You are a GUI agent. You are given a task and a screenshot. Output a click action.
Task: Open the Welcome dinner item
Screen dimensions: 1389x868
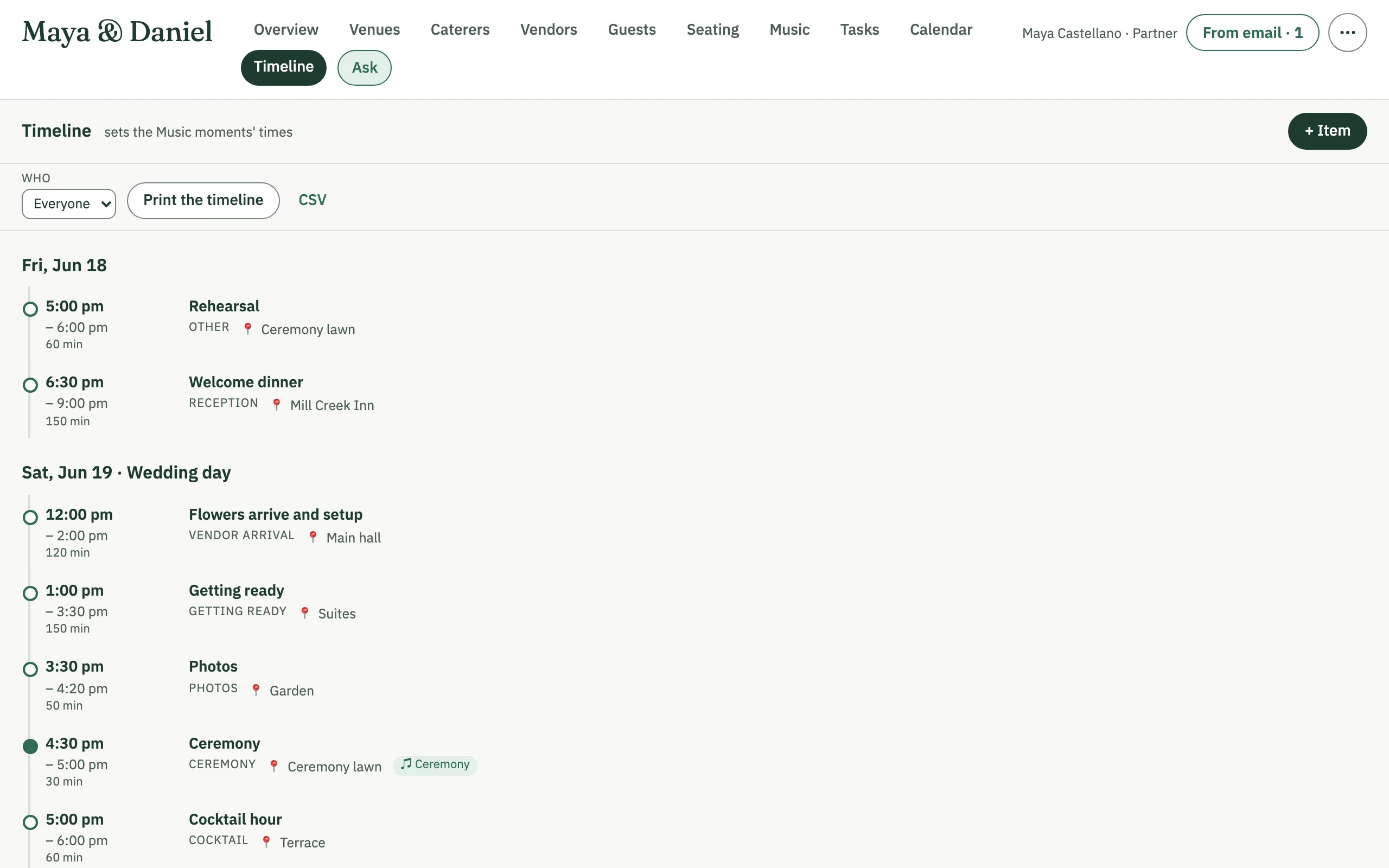[246, 382]
